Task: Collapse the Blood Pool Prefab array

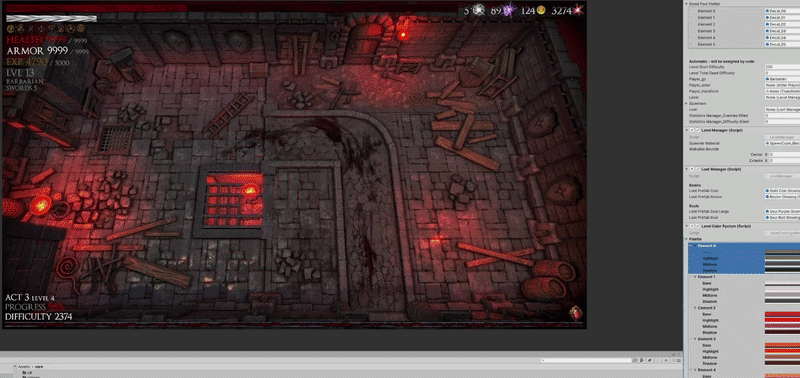Action: click(687, 4)
